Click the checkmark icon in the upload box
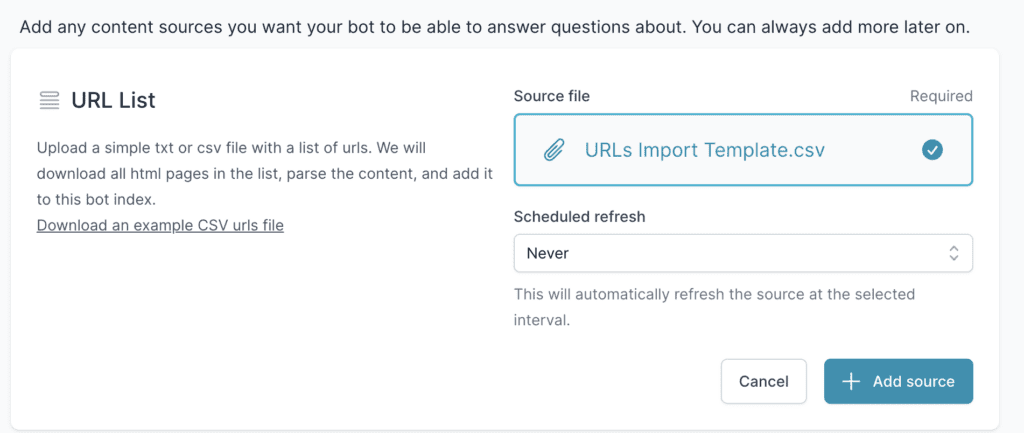The height and width of the screenshot is (433, 1024). [932, 150]
